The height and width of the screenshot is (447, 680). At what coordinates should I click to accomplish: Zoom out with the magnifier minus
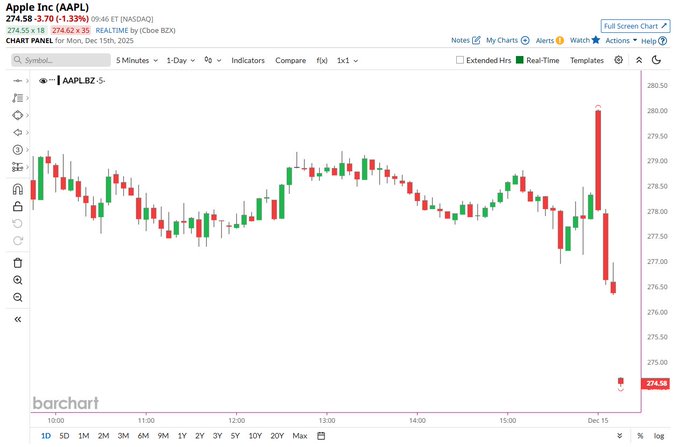(x=18, y=297)
